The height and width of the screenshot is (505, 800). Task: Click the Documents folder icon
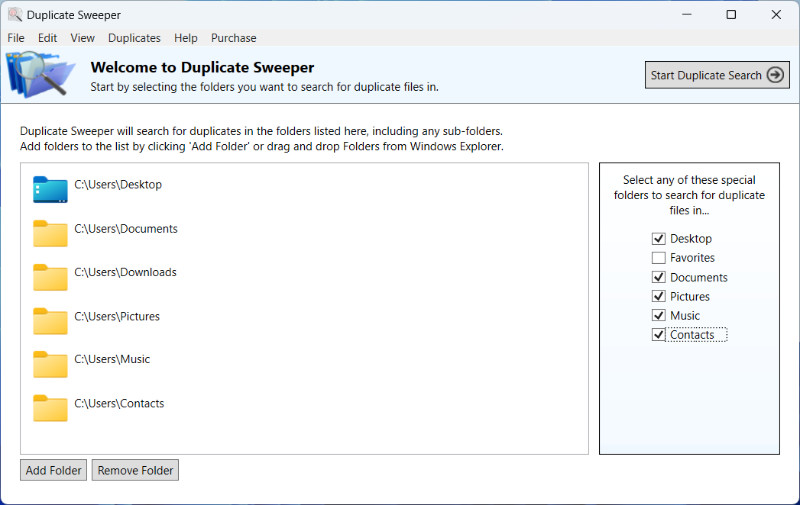(x=50, y=233)
